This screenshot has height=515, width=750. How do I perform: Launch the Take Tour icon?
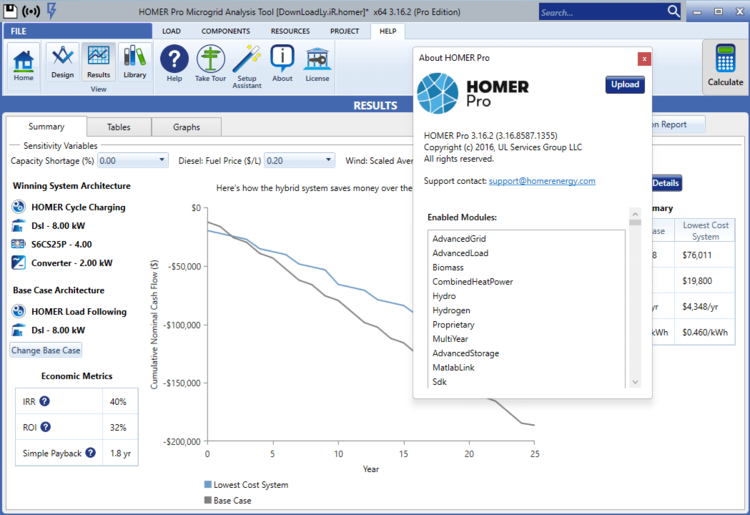tap(210, 62)
